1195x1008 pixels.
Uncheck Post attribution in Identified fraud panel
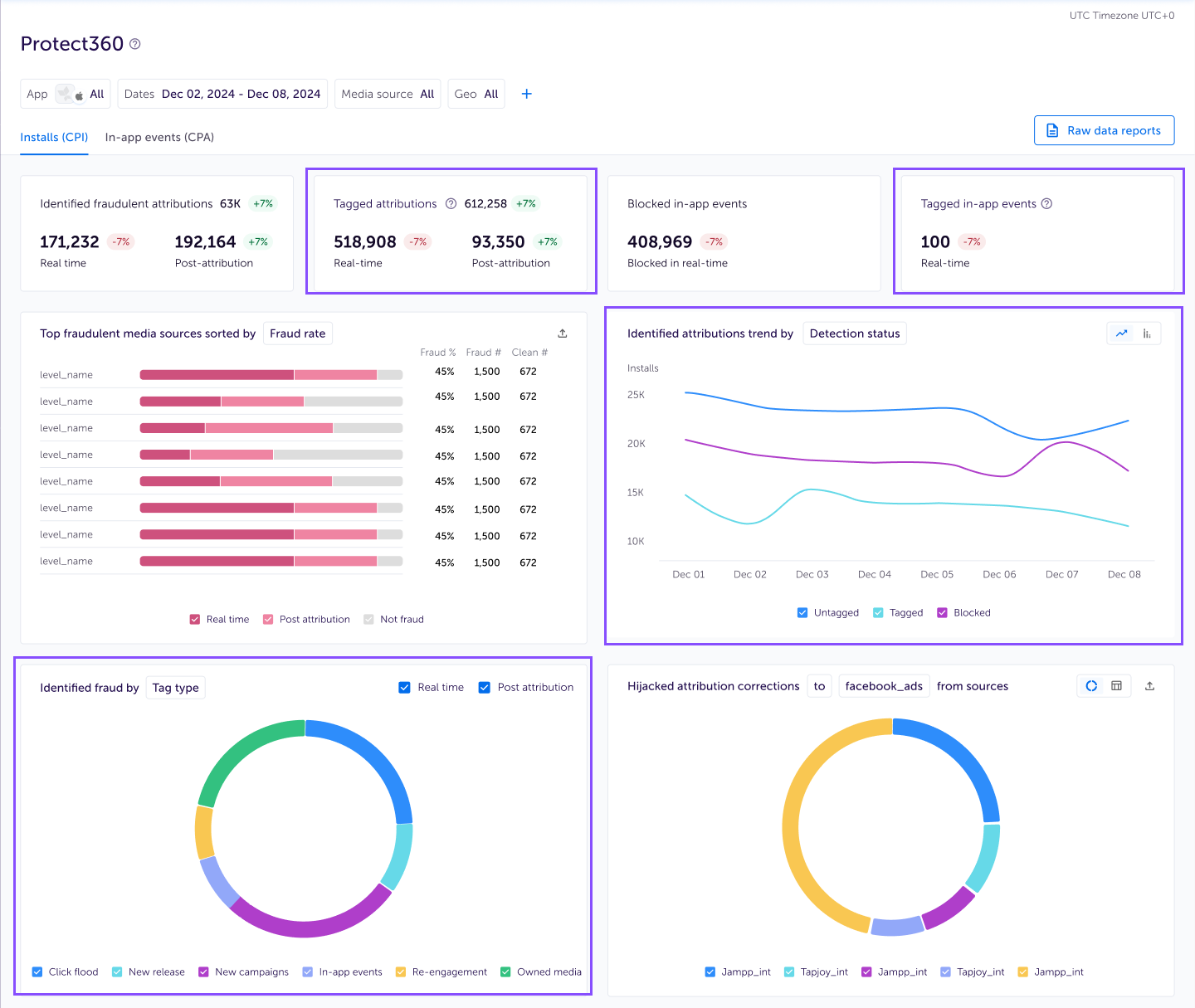pyautogui.click(x=485, y=687)
